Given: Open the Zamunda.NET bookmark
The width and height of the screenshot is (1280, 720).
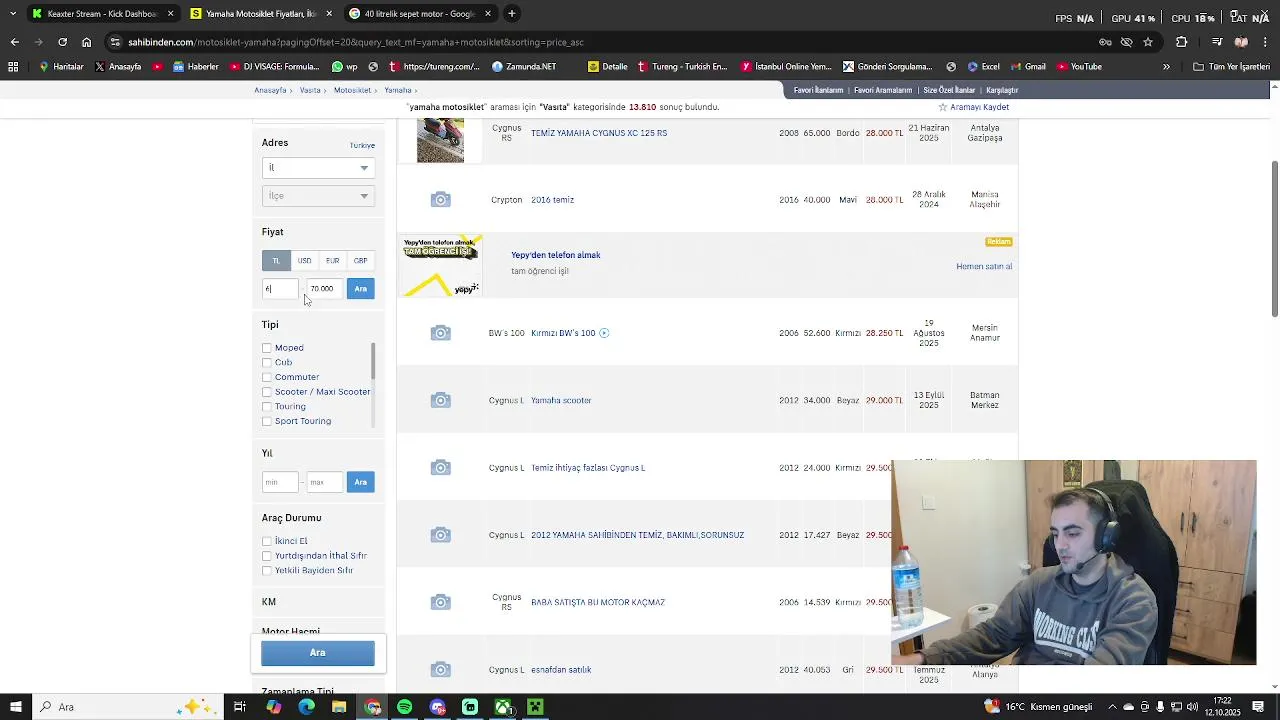Looking at the screenshot, I should [x=524, y=67].
